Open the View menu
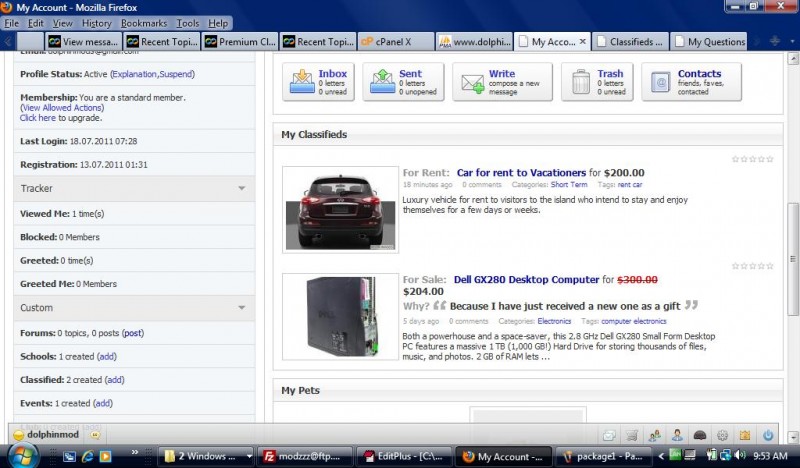Viewport: 800px width, 468px height. (x=62, y=23)
